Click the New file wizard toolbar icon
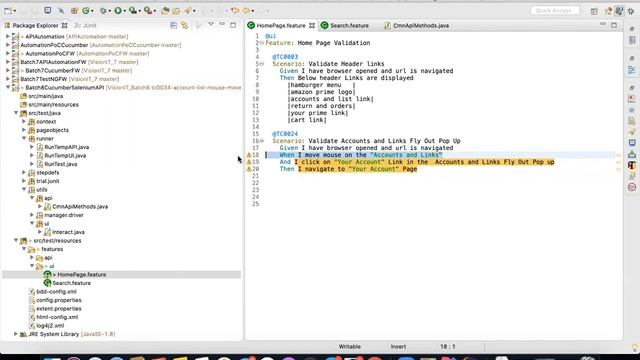The image size is (640, 360). pyautogui.click(x=8, y=11)
